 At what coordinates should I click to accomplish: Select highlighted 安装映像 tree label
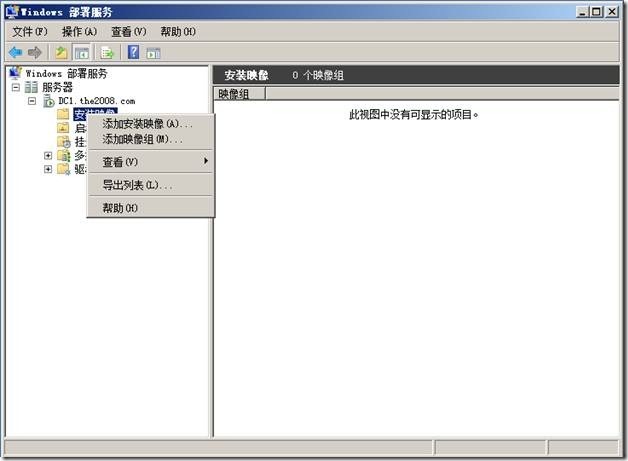click(x=95, y=112)
